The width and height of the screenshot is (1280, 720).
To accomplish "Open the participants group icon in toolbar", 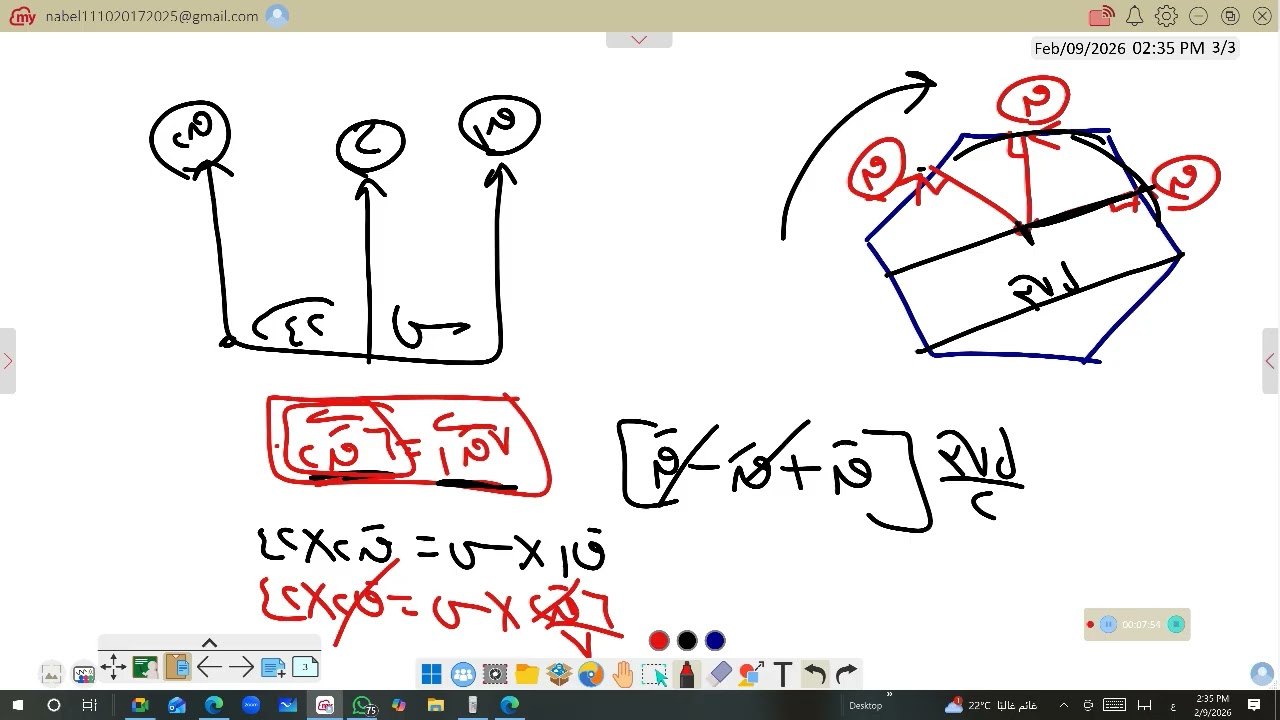I will [x=463, y=674].
